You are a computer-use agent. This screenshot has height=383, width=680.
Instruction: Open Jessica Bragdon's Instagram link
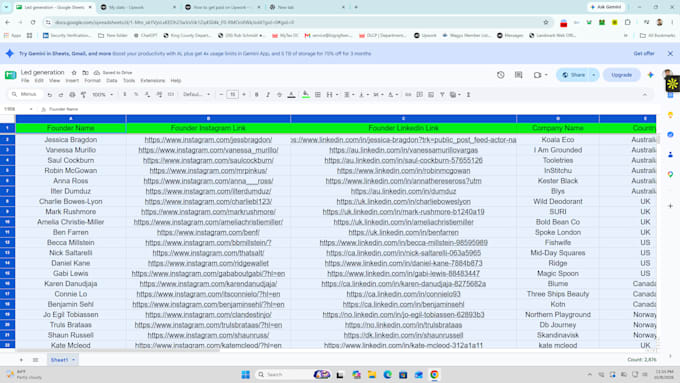click(x=208, y=140)
